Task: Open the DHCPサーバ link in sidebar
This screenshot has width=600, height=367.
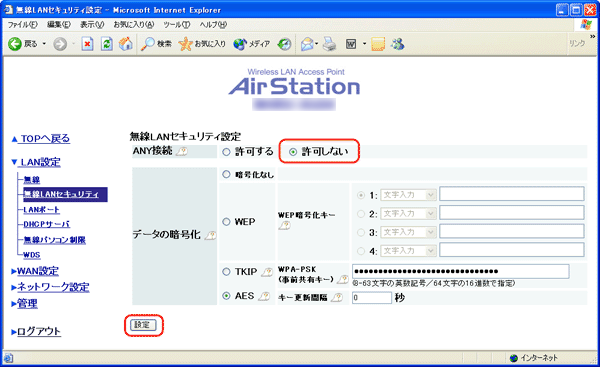Action: tap(47, 224)
